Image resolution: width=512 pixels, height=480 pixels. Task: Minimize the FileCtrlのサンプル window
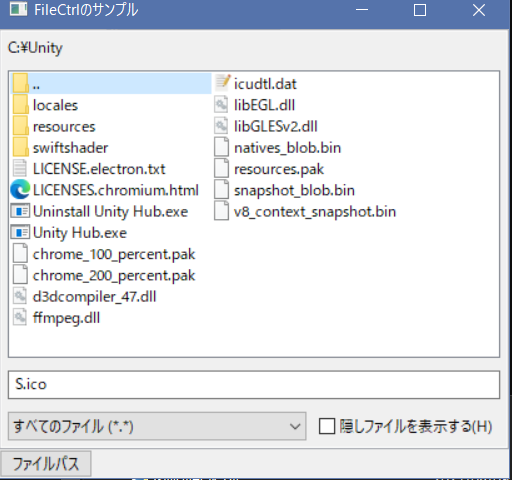pyautogui.click(x=362, y=10)
